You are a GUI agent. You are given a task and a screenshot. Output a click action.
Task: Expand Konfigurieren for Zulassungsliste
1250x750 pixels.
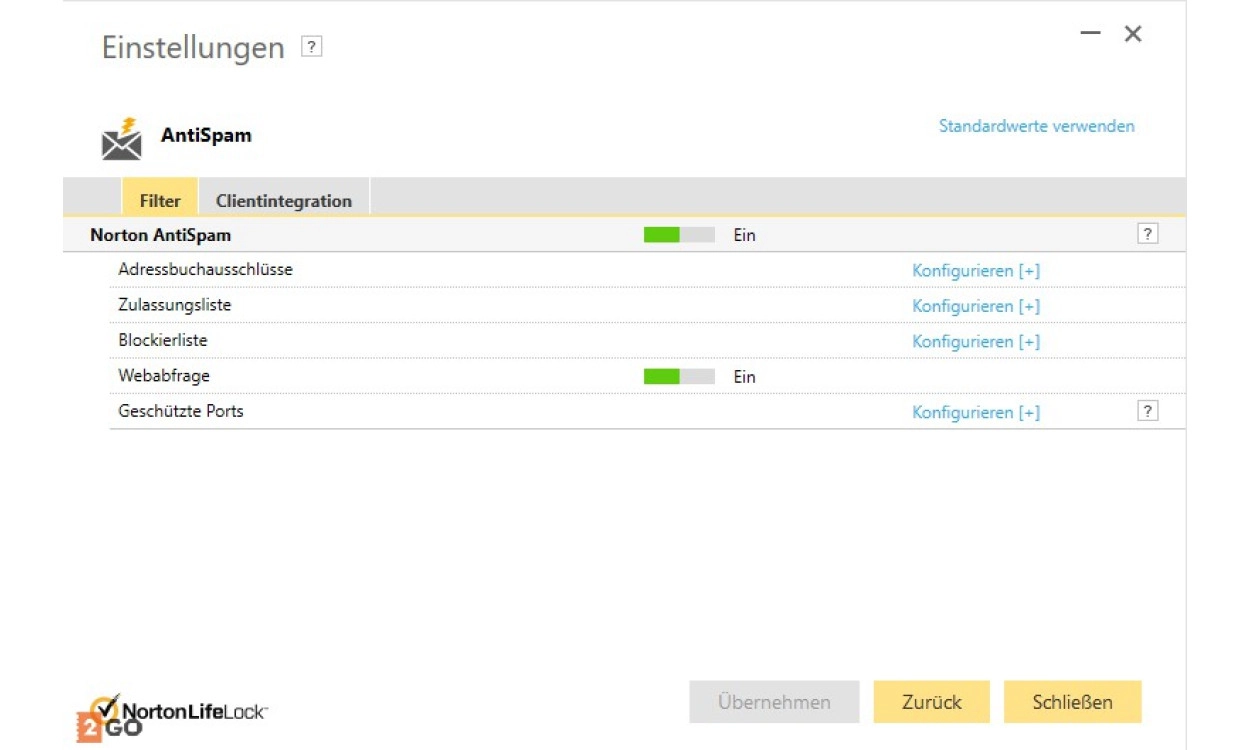click(x=975, y=306)
